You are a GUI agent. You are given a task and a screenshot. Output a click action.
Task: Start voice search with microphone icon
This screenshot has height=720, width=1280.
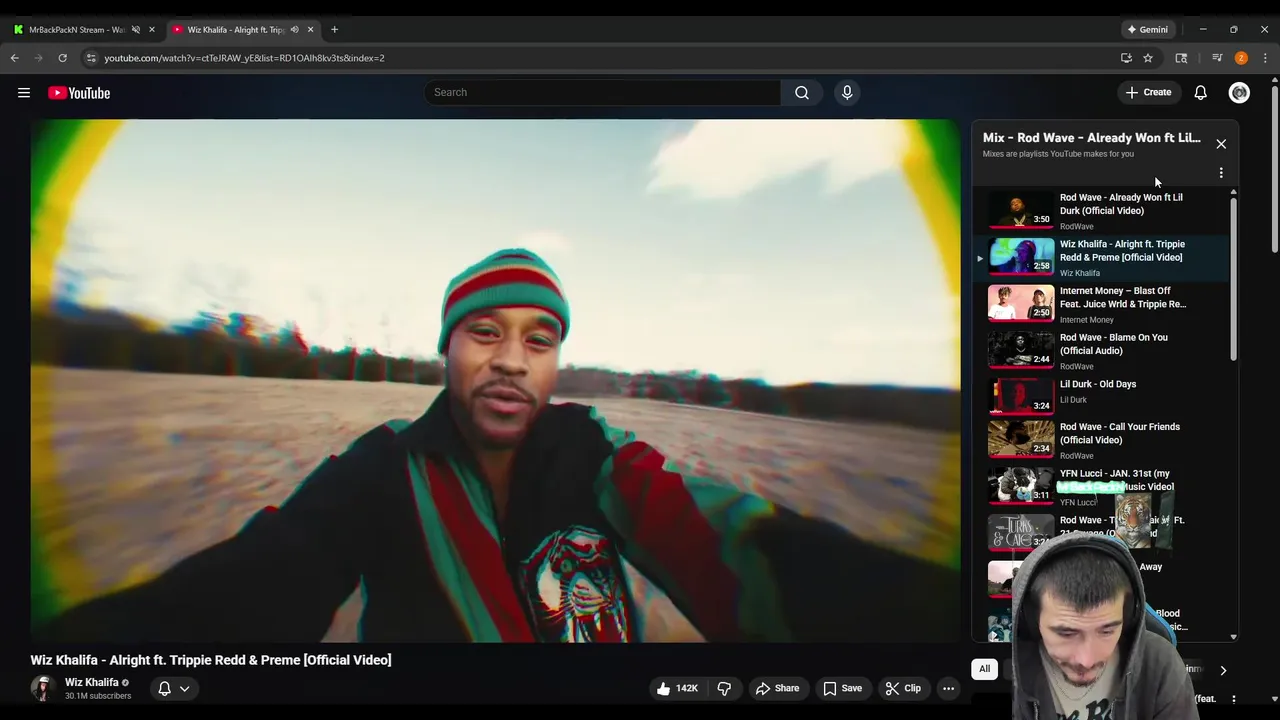847,92
